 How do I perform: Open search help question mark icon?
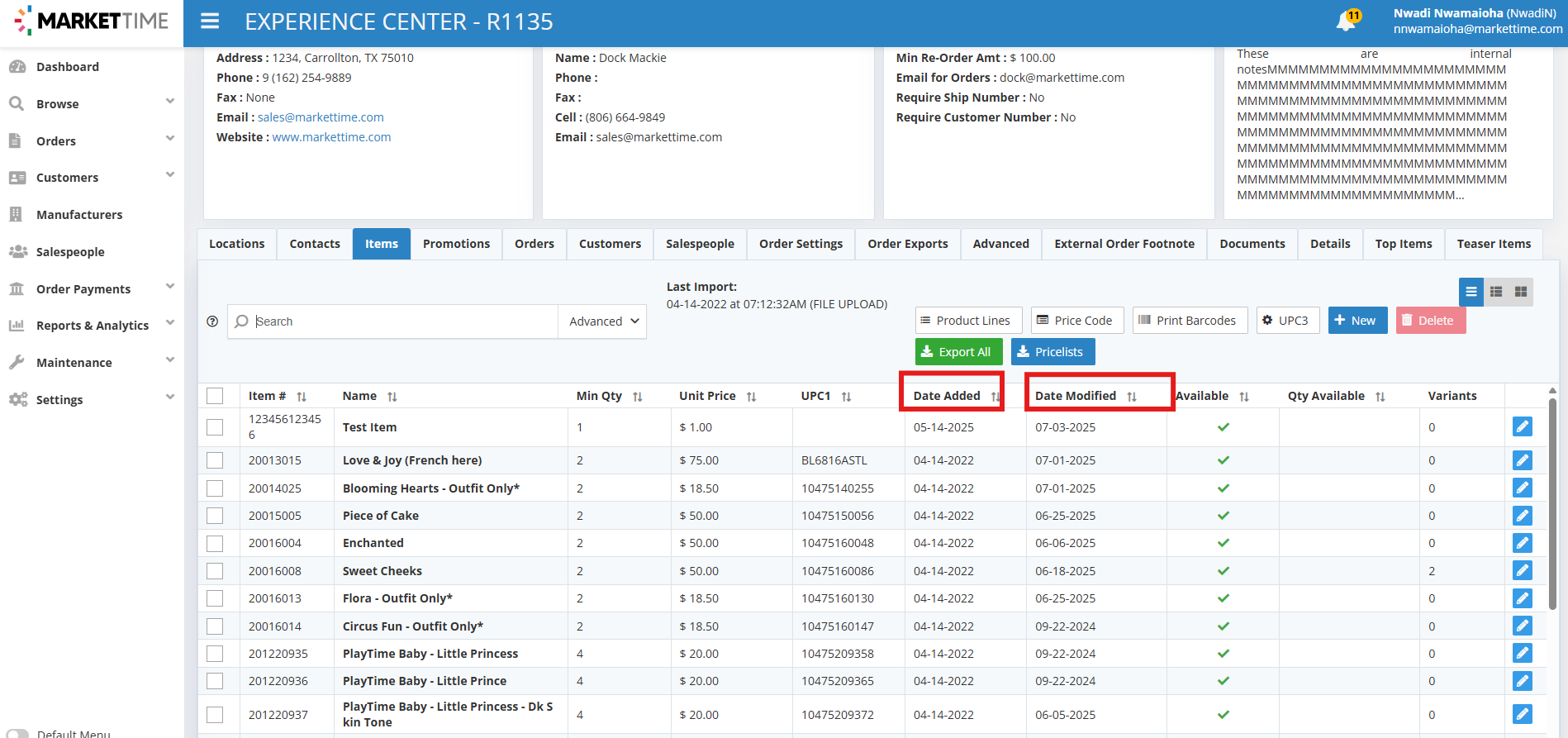pyautogui.click(x=212, y=321)
